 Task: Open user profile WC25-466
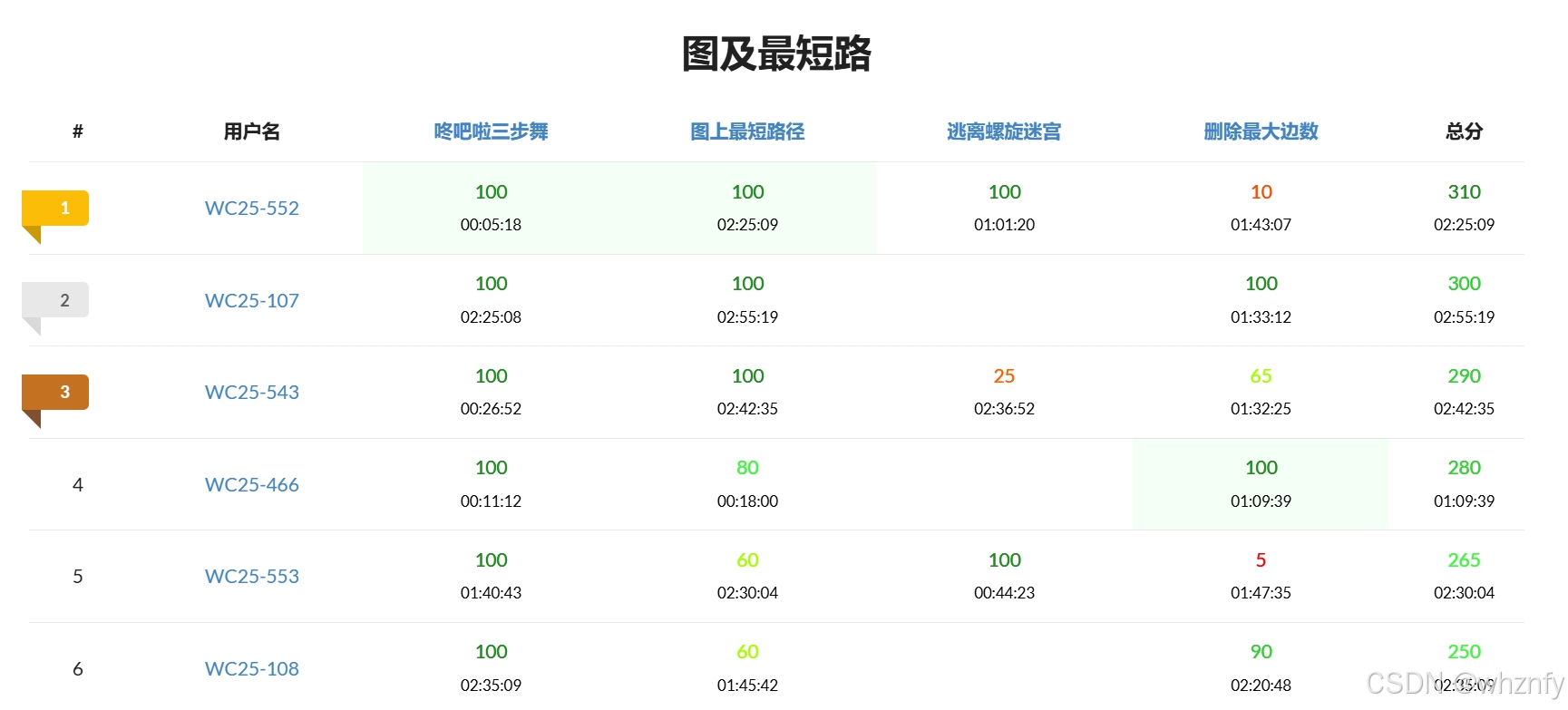click(252, 484)
